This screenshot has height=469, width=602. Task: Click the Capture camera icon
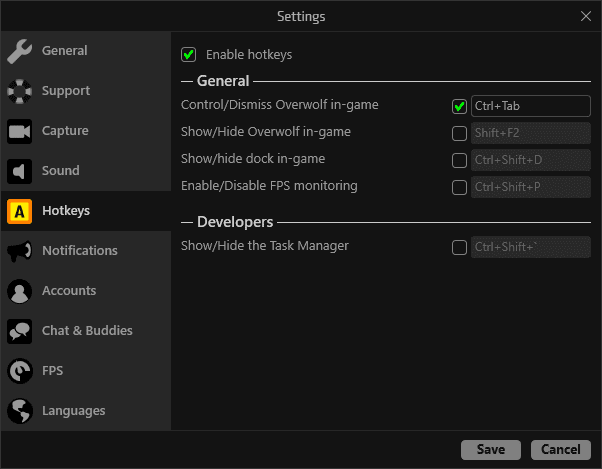19,131
